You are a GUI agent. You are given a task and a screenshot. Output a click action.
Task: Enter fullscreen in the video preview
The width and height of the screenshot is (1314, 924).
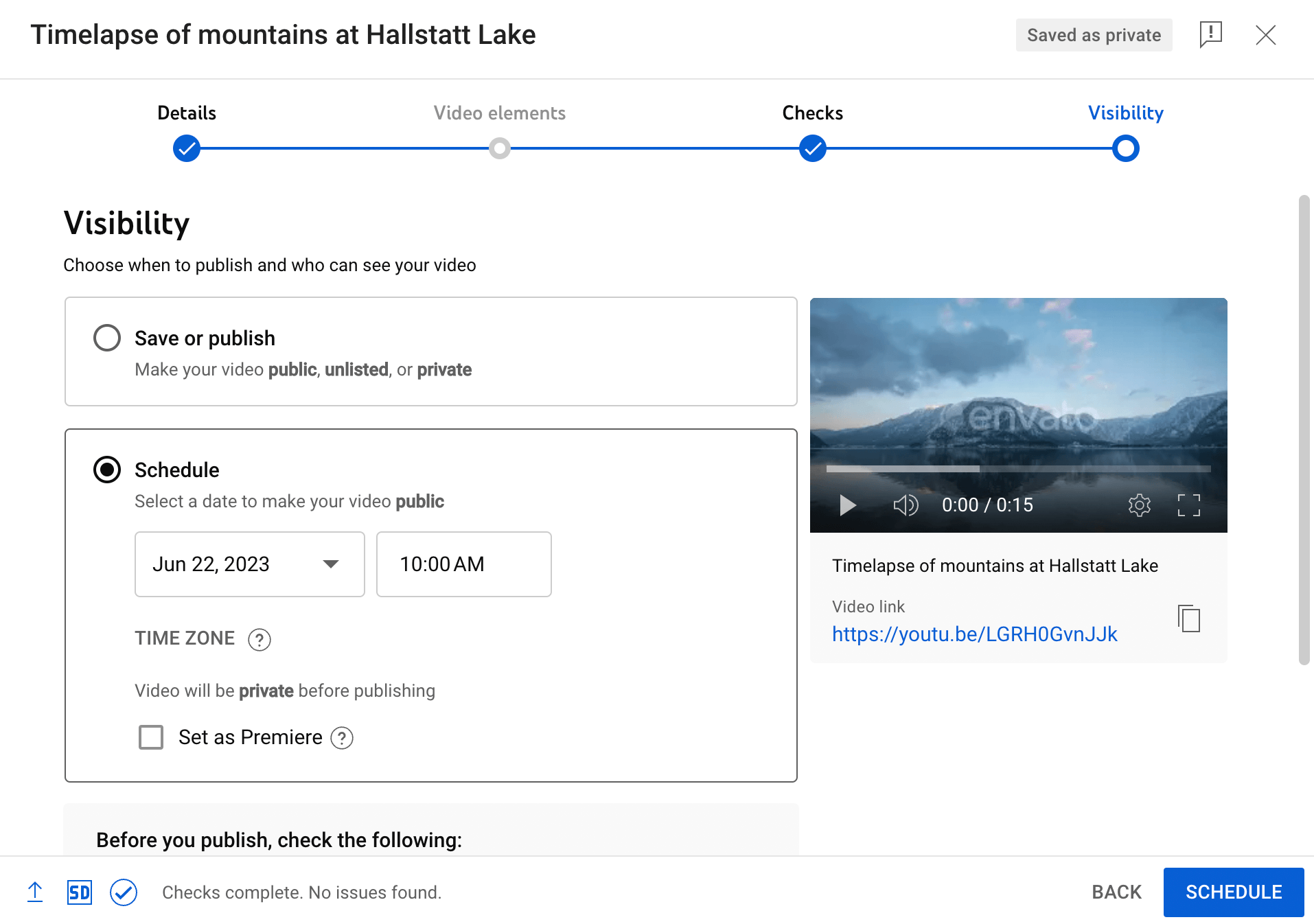coord(1188,505)
